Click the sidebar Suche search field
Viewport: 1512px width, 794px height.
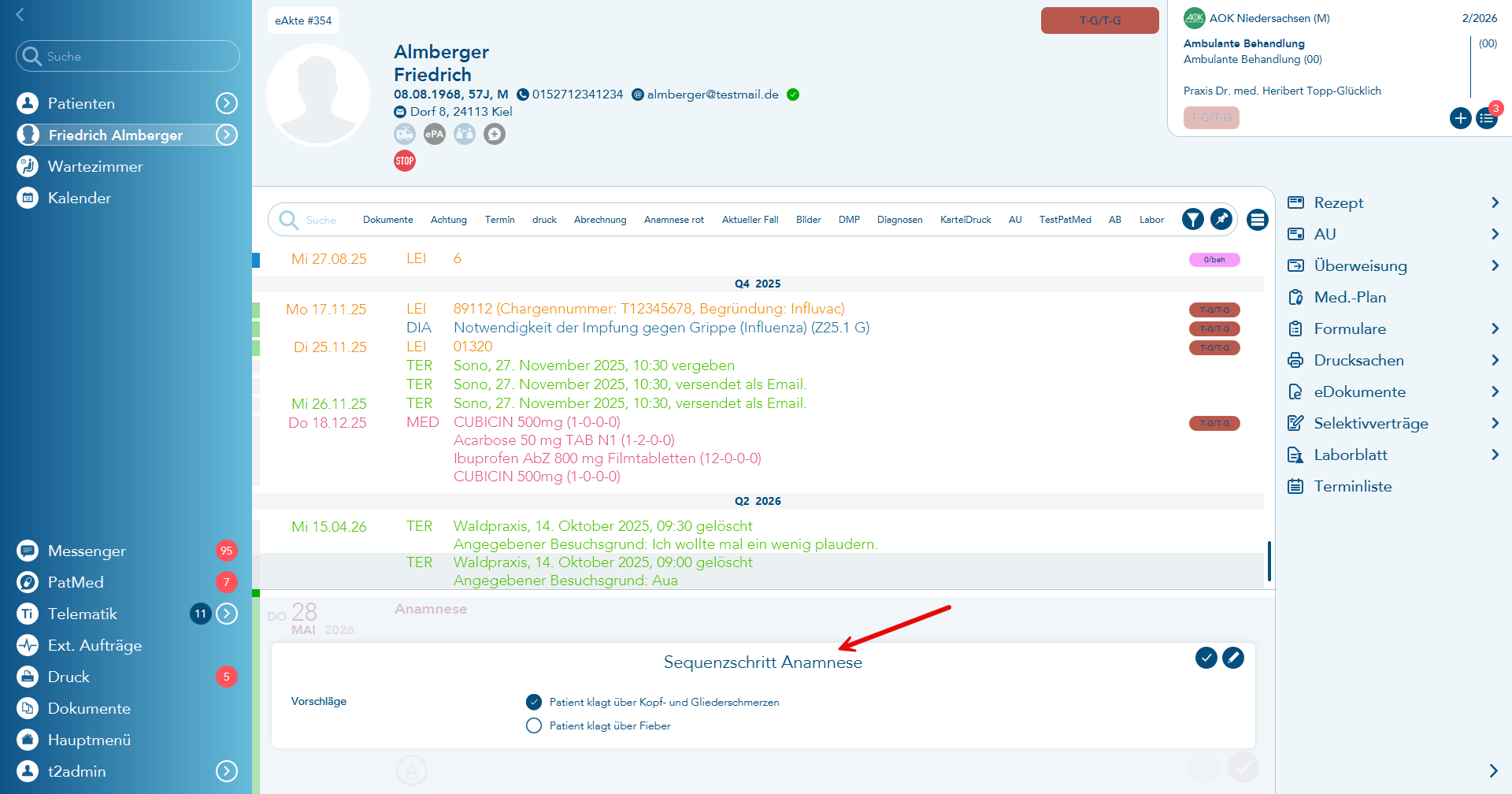pos(128,56)
